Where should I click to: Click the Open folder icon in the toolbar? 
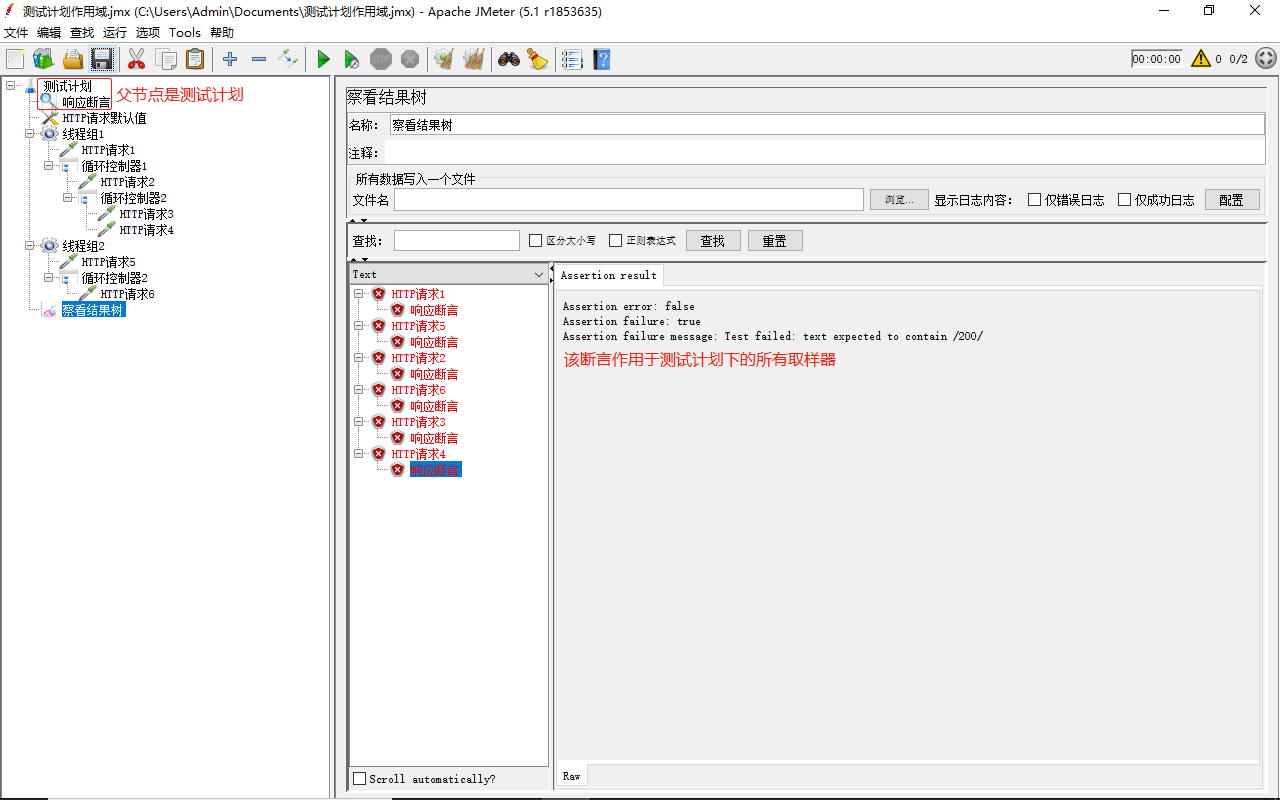click(x=73, y=59)
